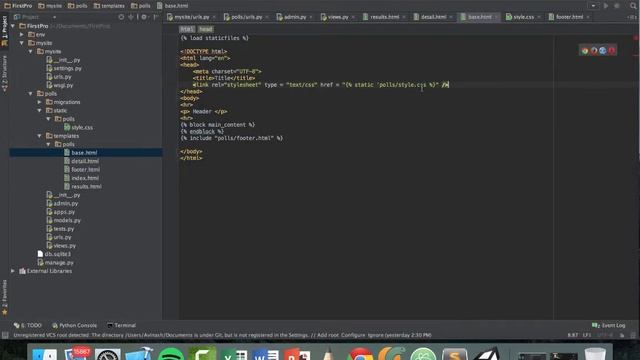Image resolution: width=640 pixels, height=360 pixels.
Task: Open the Python Console tool window
Action: tap(75, 325)
